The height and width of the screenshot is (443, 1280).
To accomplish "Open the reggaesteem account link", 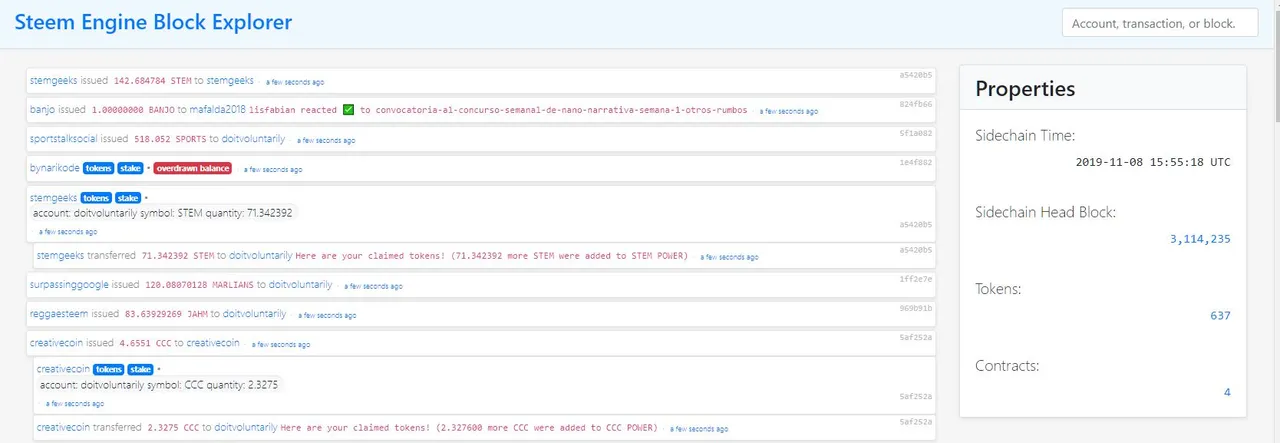I will pos(59,313).
